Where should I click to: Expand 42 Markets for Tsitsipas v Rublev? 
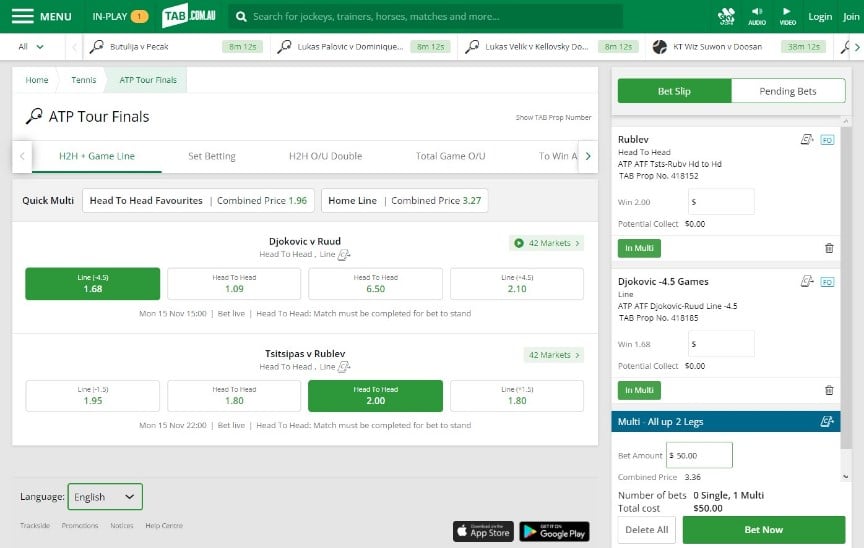(553, 355)
